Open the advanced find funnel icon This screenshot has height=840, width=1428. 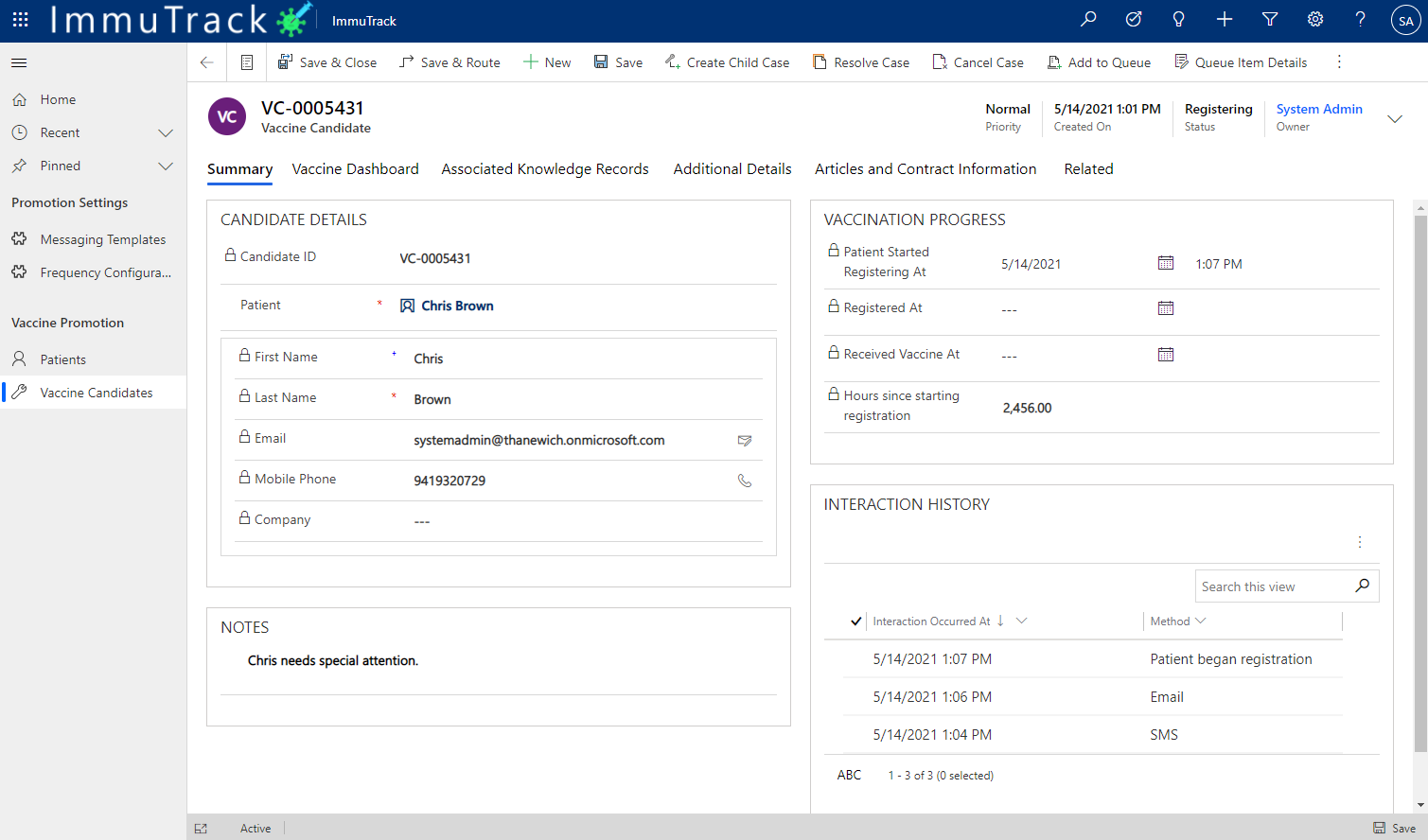[x=1270, y=19]
